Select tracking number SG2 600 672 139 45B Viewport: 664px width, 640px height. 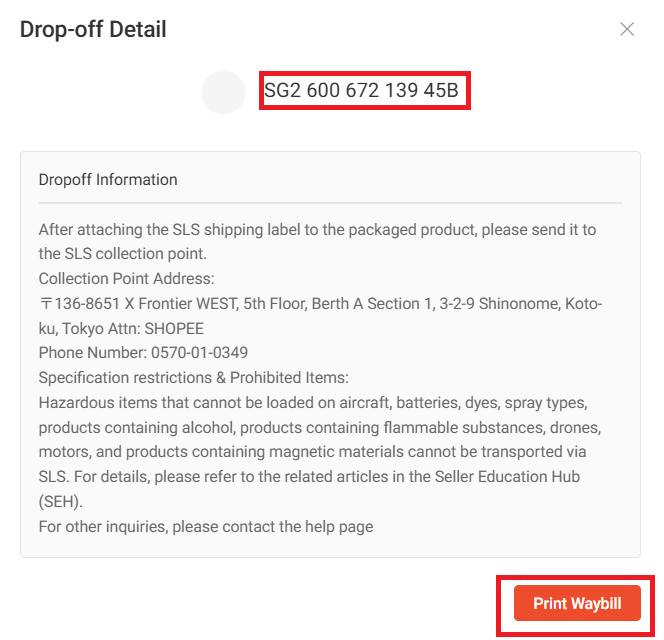361,92
